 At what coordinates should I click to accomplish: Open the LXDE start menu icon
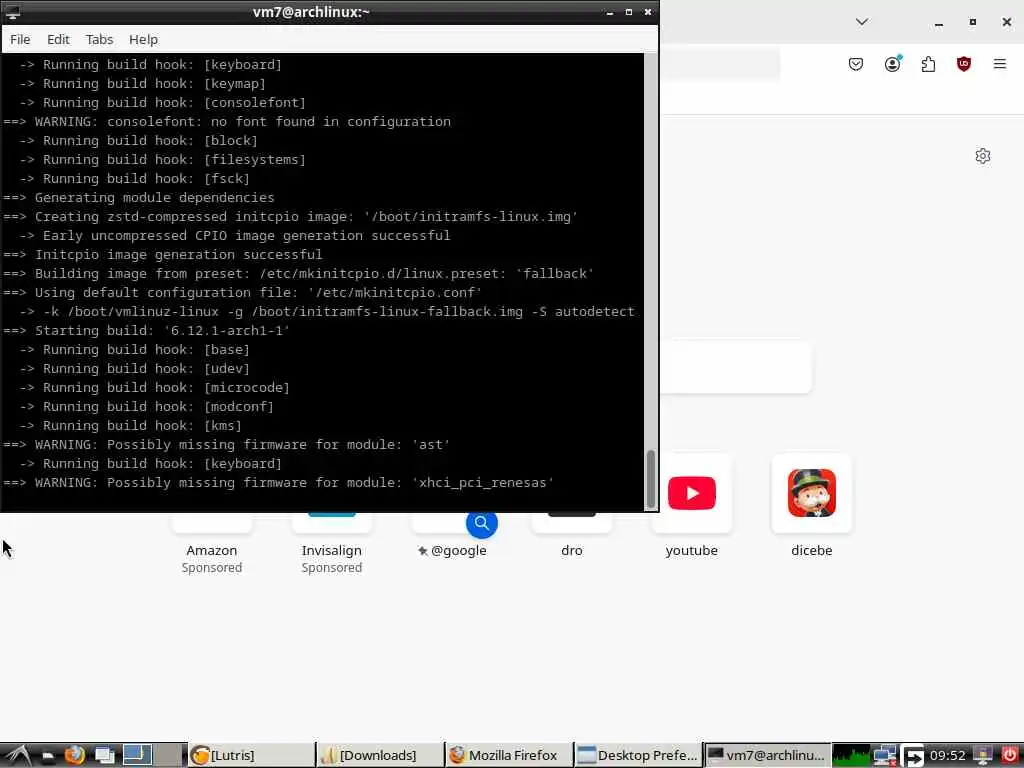(x=17, y=756)
